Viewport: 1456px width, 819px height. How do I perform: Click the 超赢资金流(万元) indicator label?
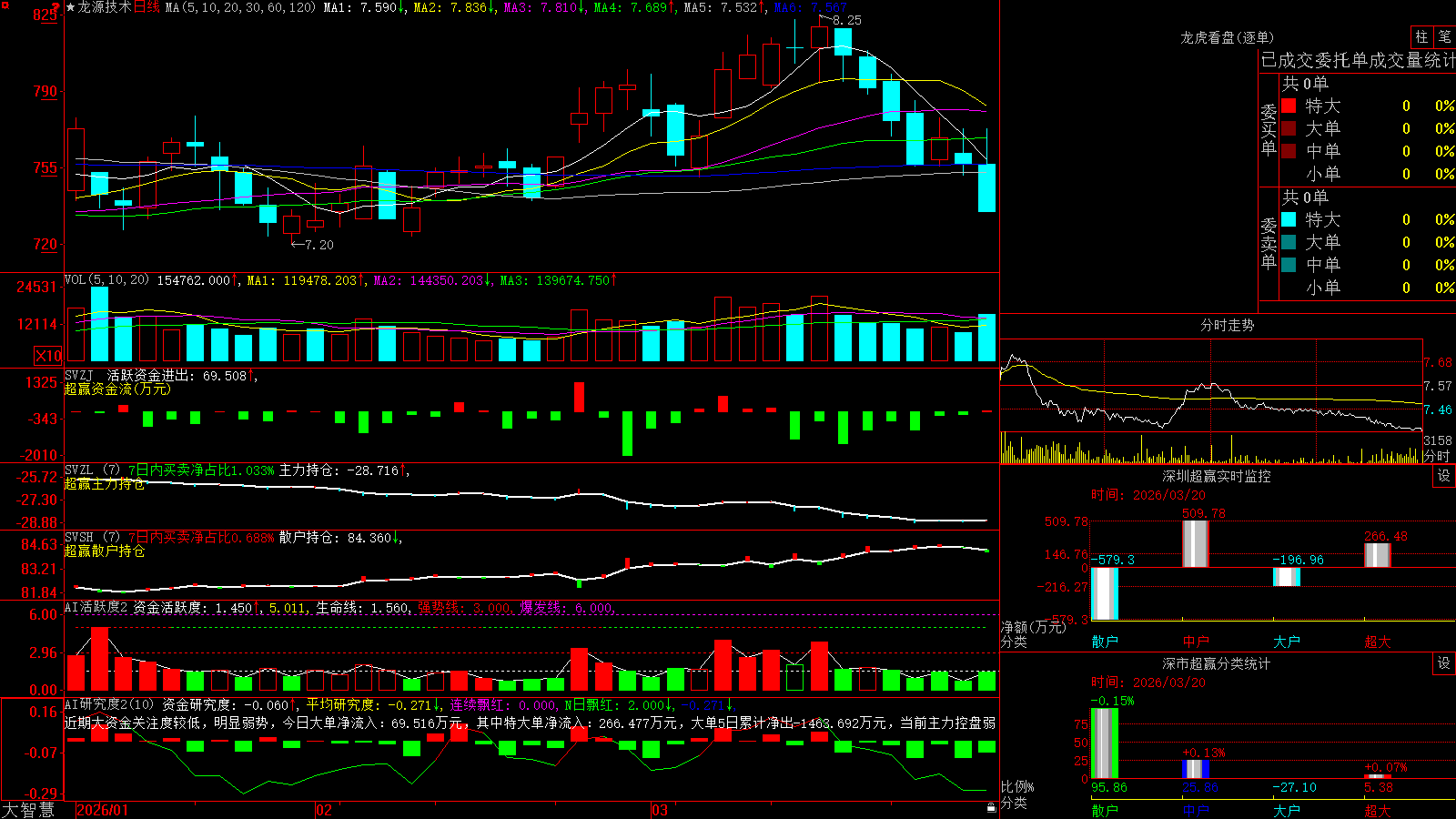click(117, 389)
